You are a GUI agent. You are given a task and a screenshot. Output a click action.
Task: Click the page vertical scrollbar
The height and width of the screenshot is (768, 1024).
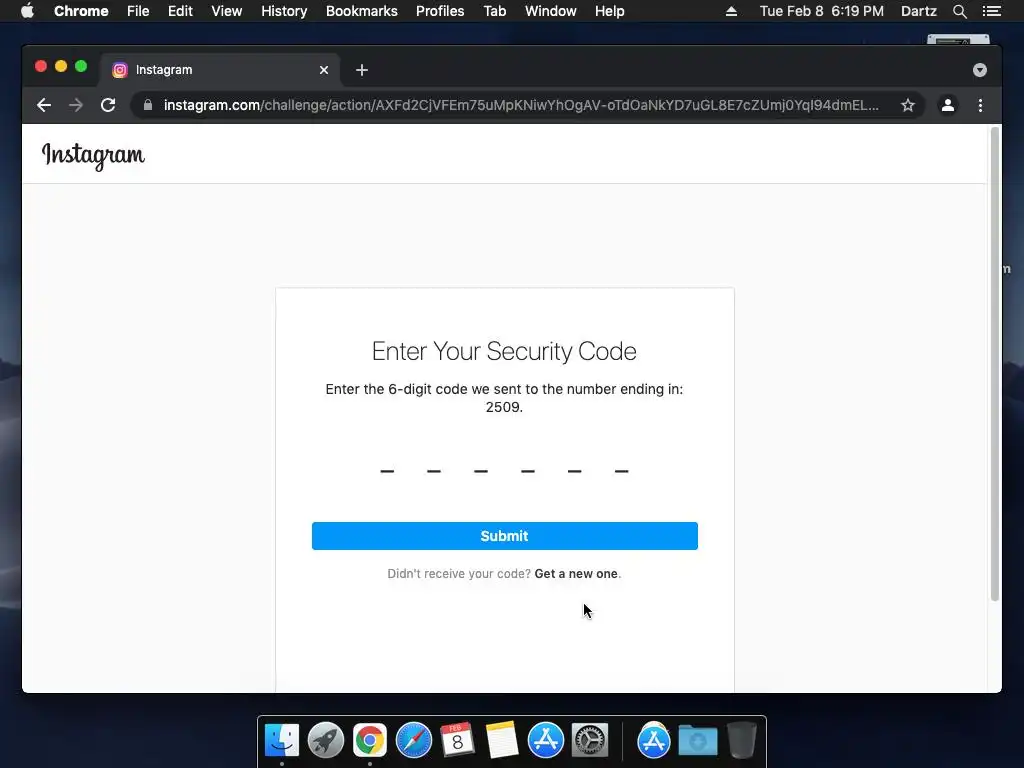click(x=995, y=364)
